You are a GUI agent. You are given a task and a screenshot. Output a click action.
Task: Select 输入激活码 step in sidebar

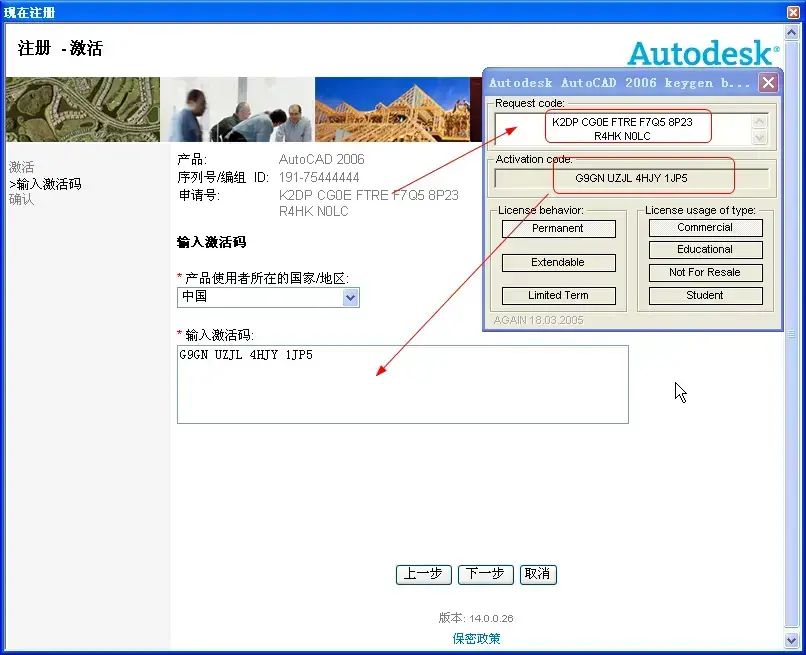45,184
